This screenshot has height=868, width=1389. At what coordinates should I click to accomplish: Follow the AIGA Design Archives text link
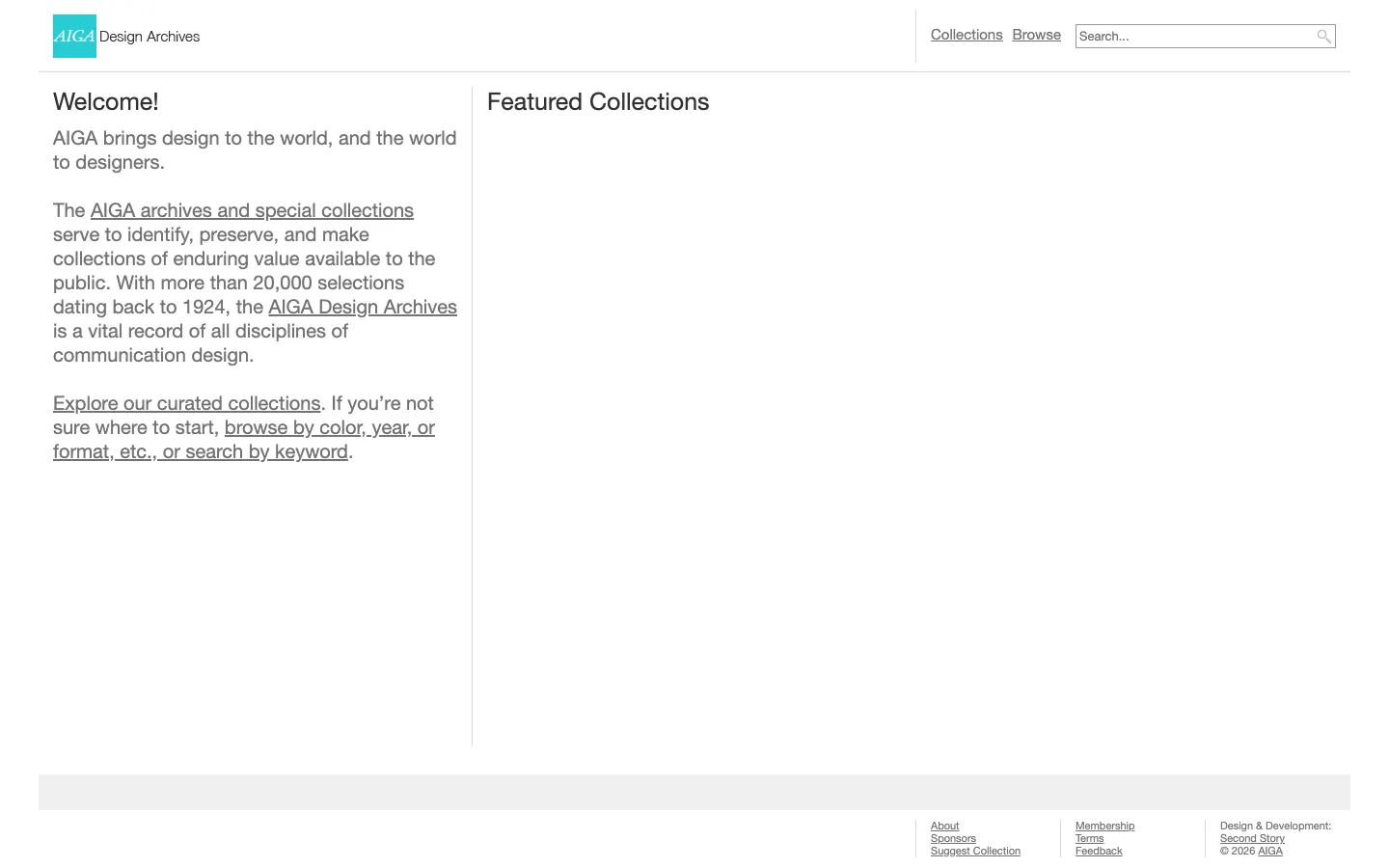point(363,307)
